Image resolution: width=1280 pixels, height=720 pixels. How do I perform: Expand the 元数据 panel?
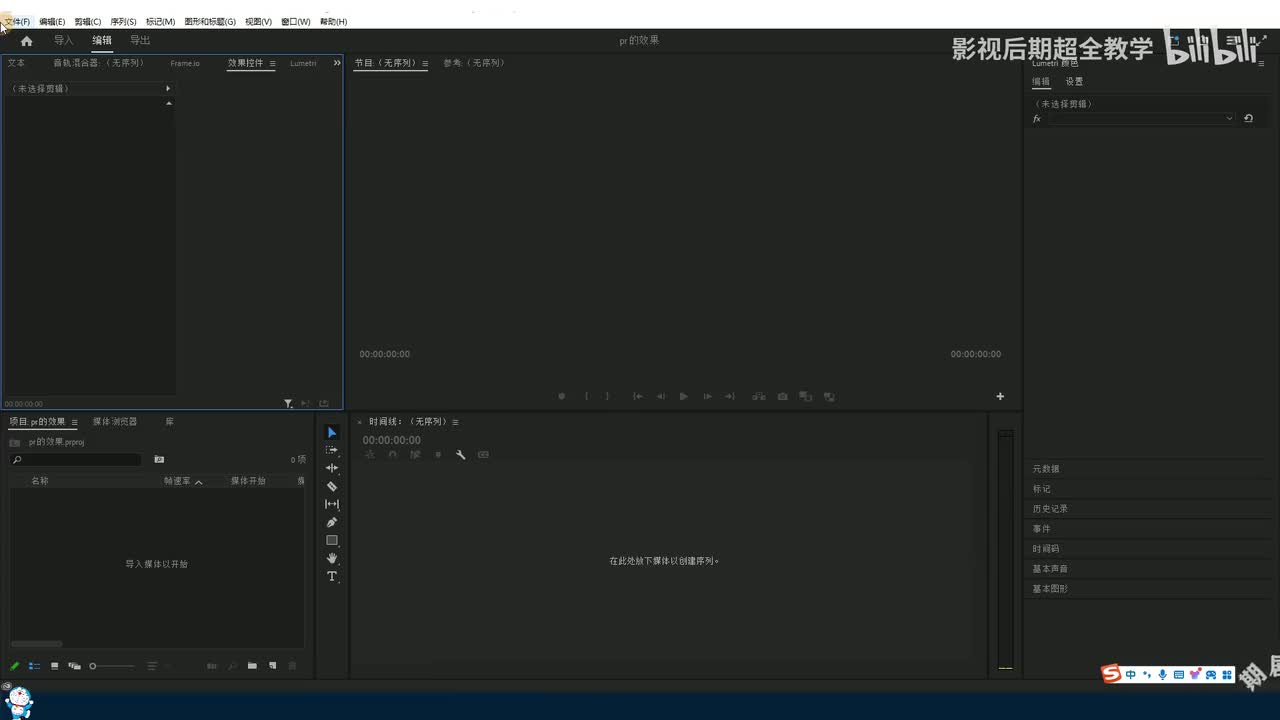pos(1046,469)
